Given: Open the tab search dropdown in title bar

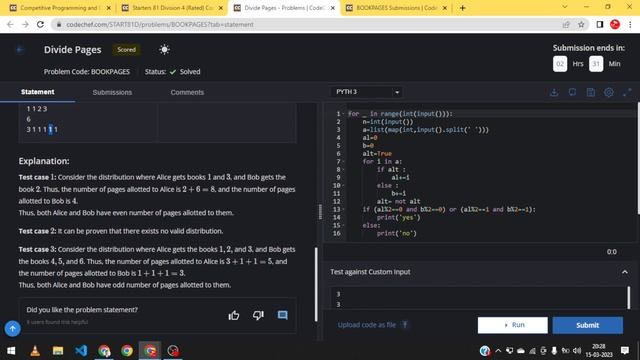Looking at the screenshot, I should point(564,7).
